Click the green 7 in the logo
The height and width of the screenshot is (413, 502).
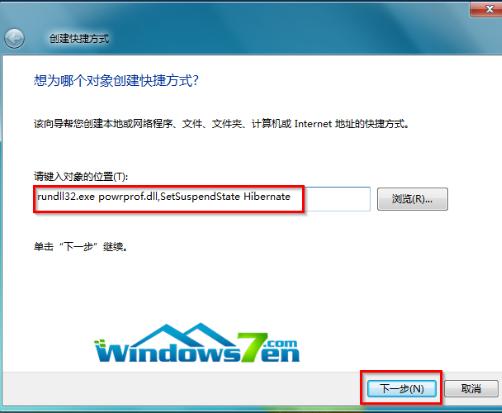pos(252,348)
